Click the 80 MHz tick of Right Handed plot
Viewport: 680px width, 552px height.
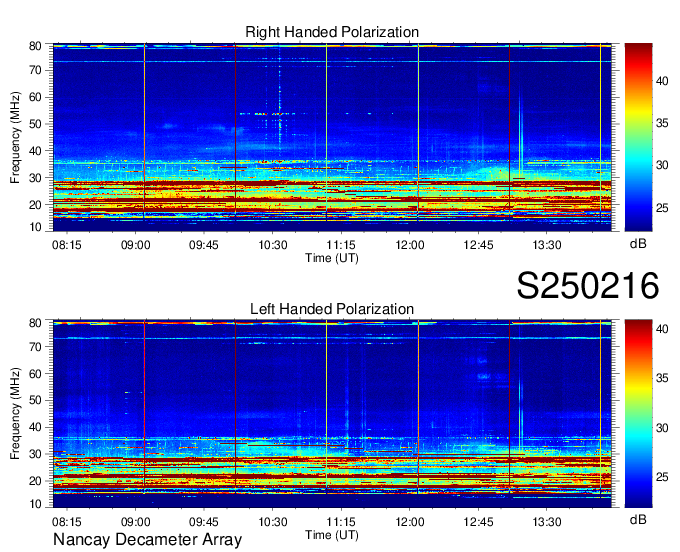35,46
